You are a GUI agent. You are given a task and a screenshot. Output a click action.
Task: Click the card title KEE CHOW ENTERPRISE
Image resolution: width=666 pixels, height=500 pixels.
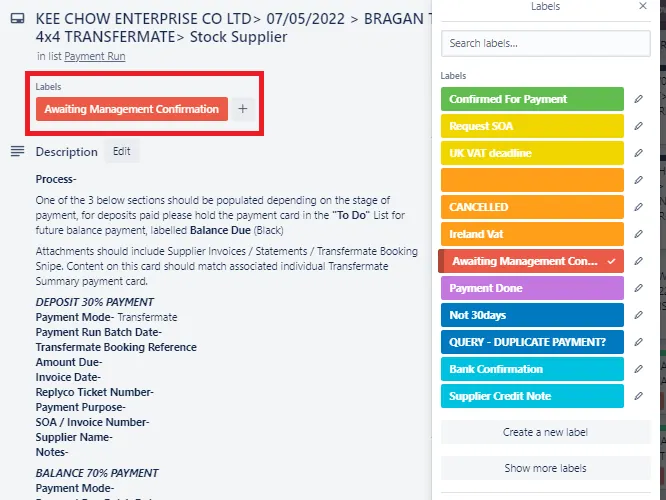point(234,28)
